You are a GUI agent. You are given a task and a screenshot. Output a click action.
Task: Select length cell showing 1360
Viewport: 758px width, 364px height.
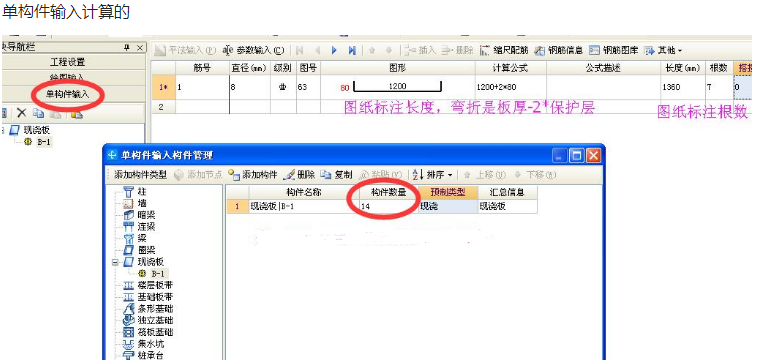point(683,87)
